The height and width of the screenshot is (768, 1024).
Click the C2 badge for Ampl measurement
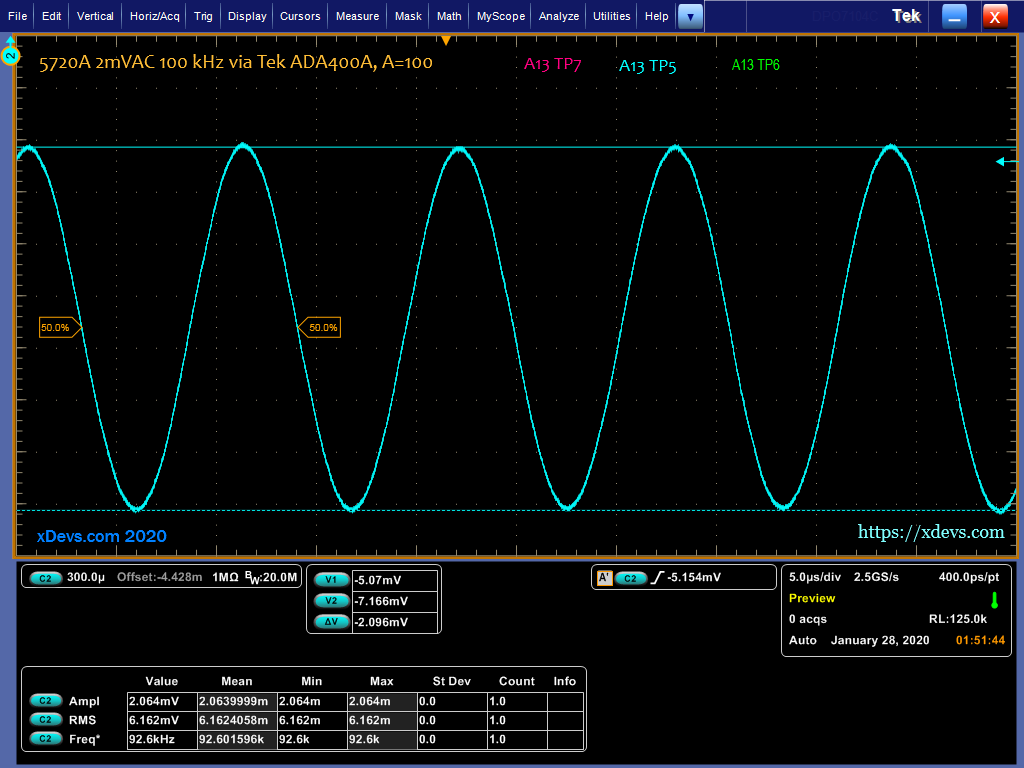[45, 701]
